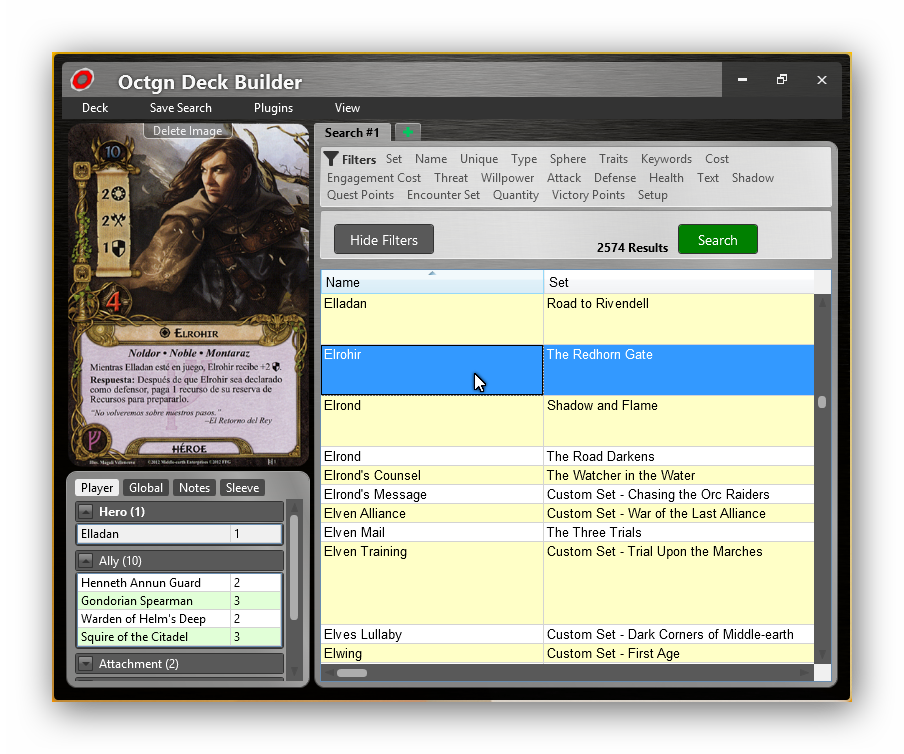This screenshot has width=904, height=754.
Task: Add the Keywords filter
Action: (666, 159)
